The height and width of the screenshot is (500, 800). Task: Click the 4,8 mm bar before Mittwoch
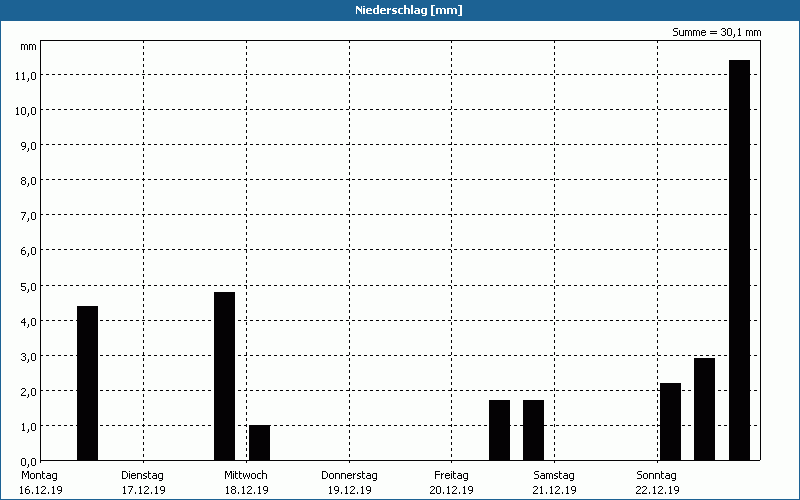coord(224,376)
